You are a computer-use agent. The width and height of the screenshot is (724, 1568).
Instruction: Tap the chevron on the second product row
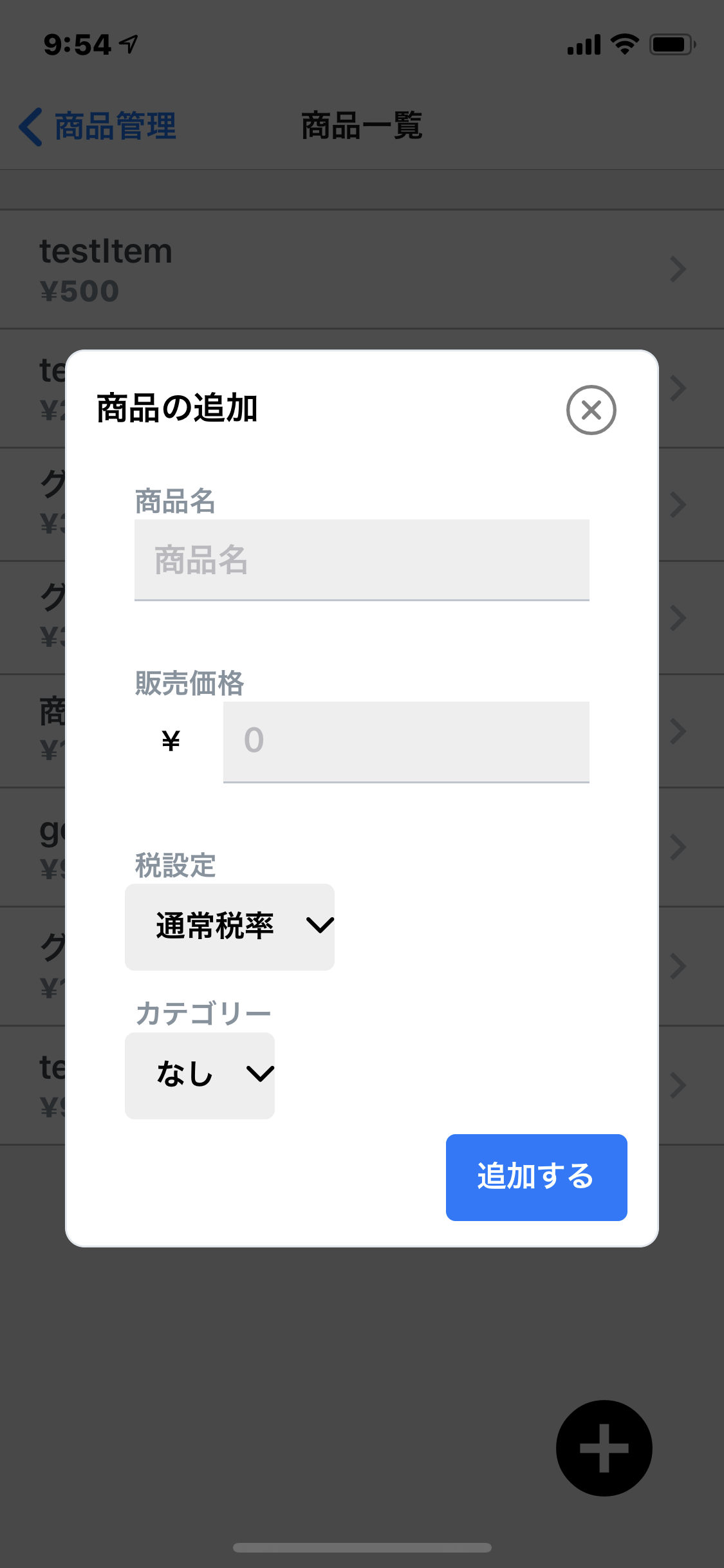[678, 388]
